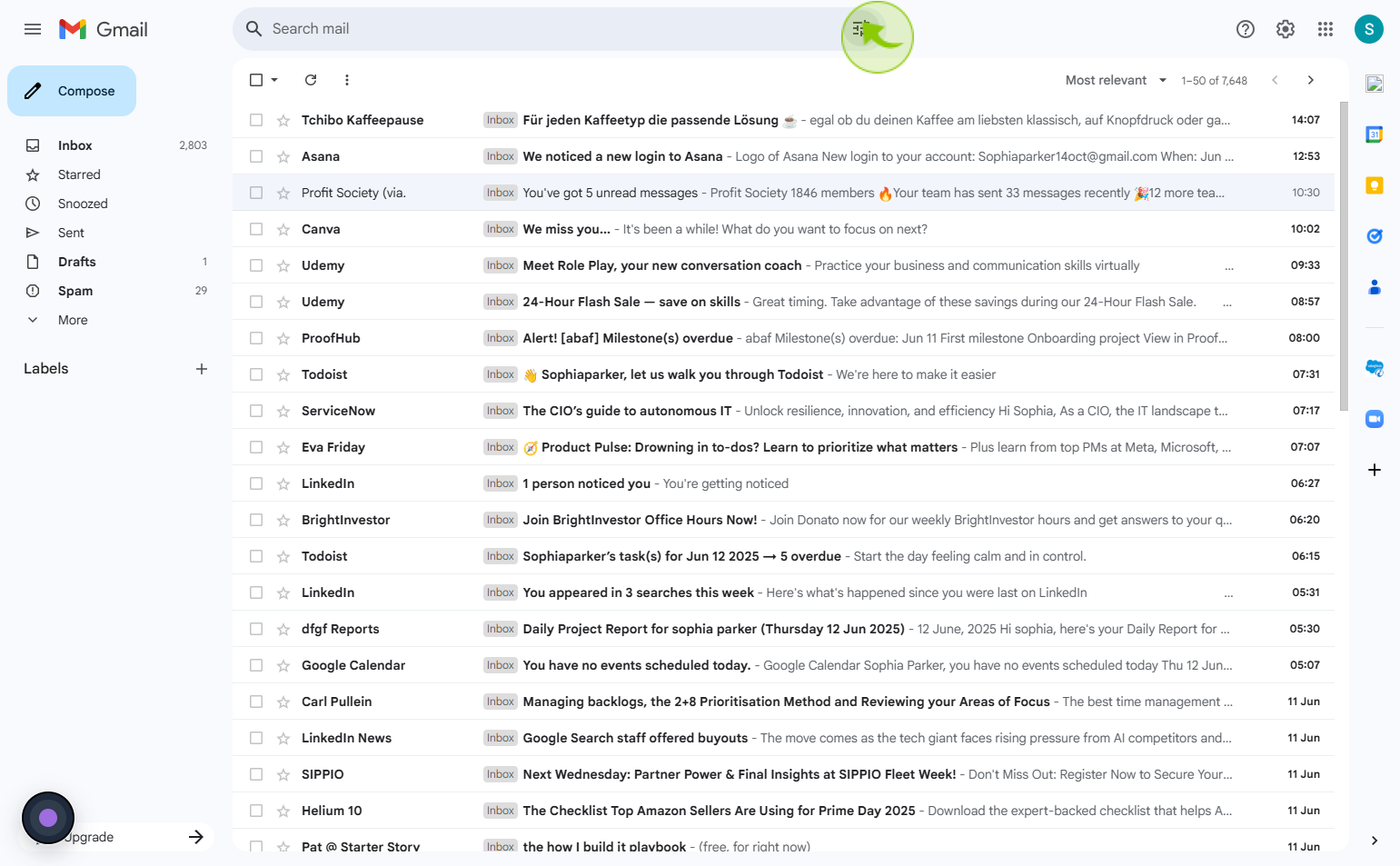1400x866 pixels.
Task: Open the Todoist overdue tasks email
Action: pos(783,556)
